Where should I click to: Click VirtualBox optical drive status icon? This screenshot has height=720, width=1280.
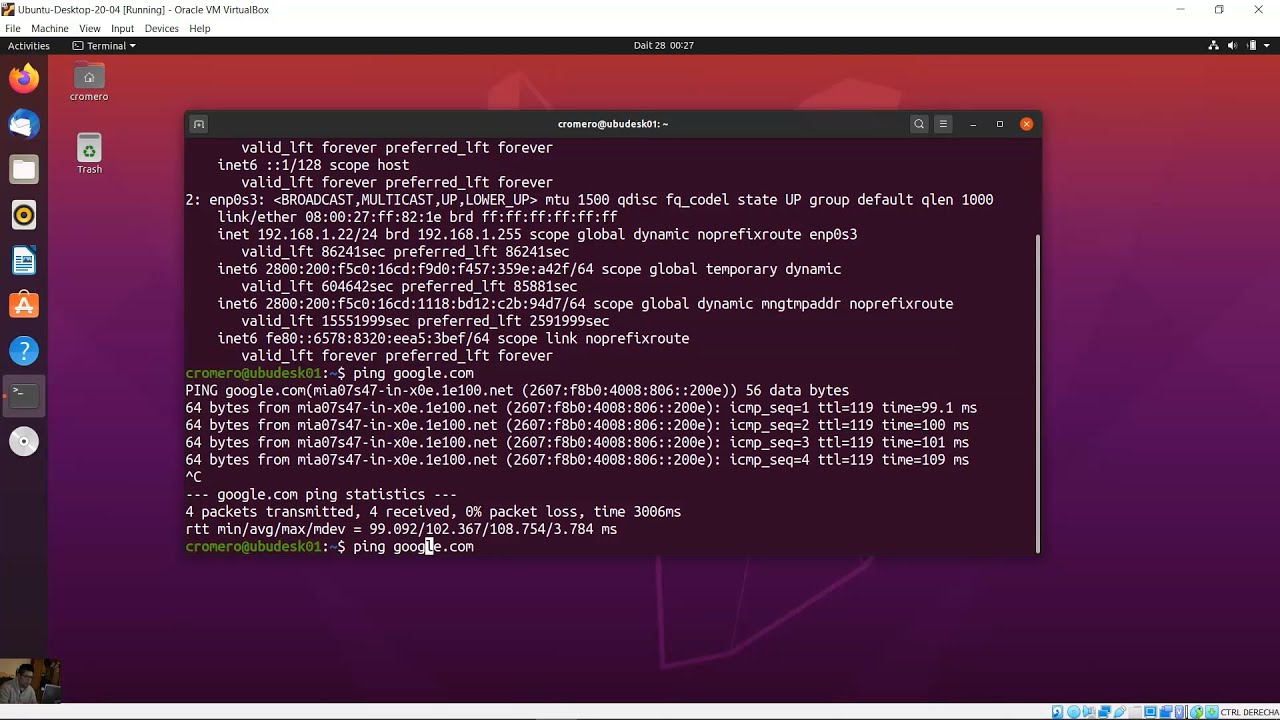click(x=1073, y=712)
